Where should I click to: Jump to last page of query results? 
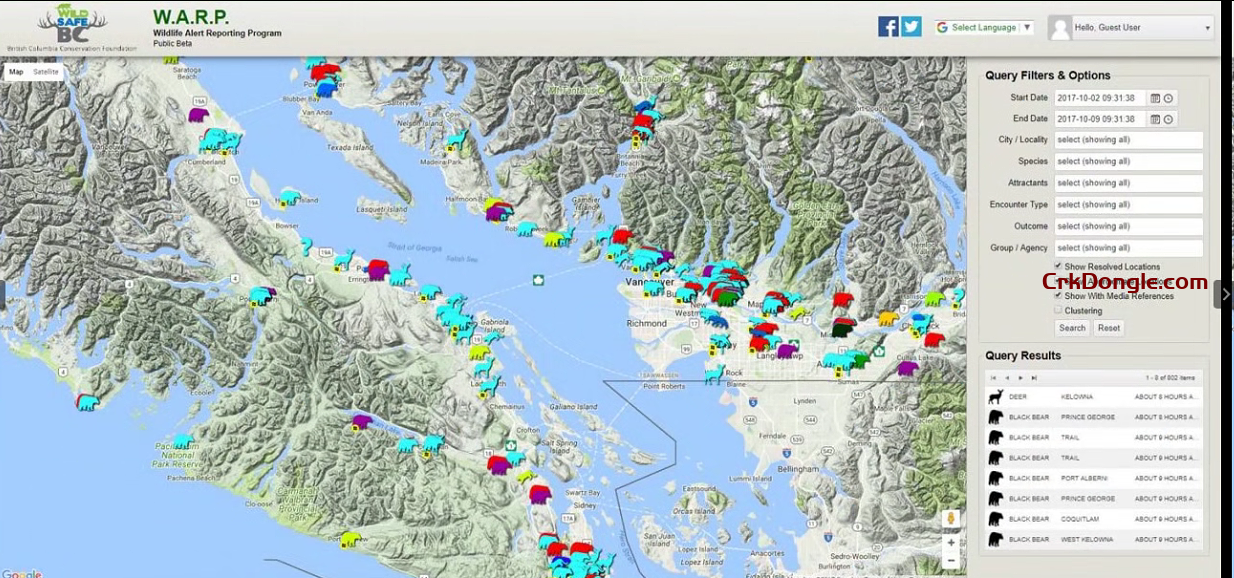coord(1033,378)
